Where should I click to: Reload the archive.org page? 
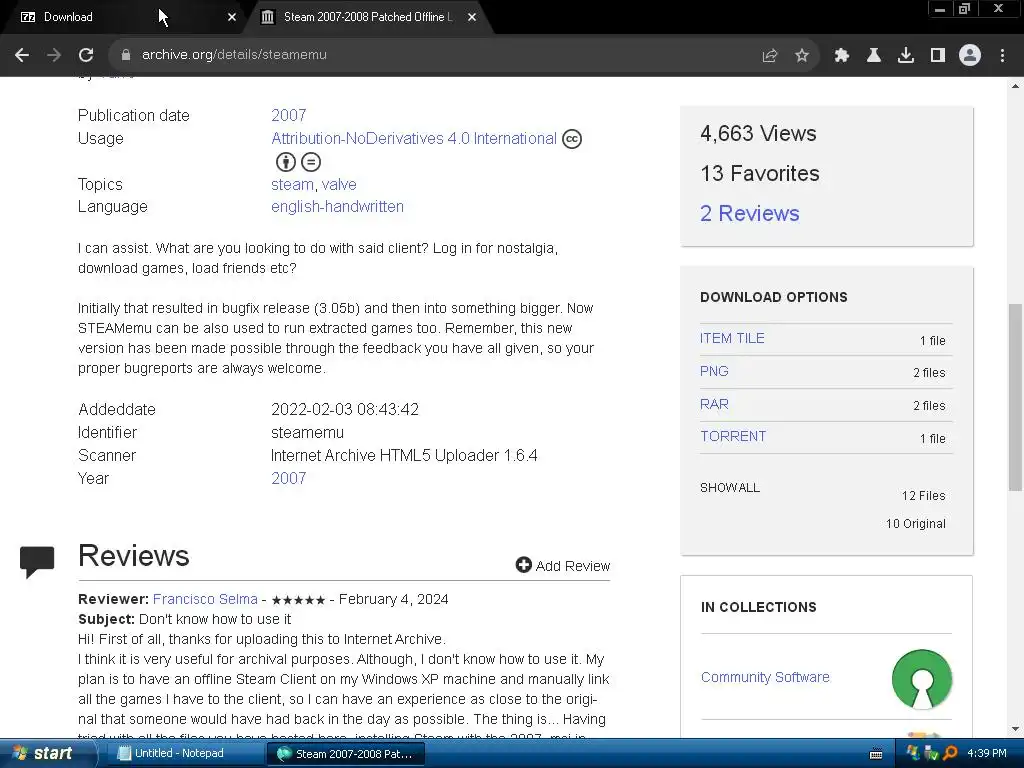pyautogui.click(x=86, y=55)
